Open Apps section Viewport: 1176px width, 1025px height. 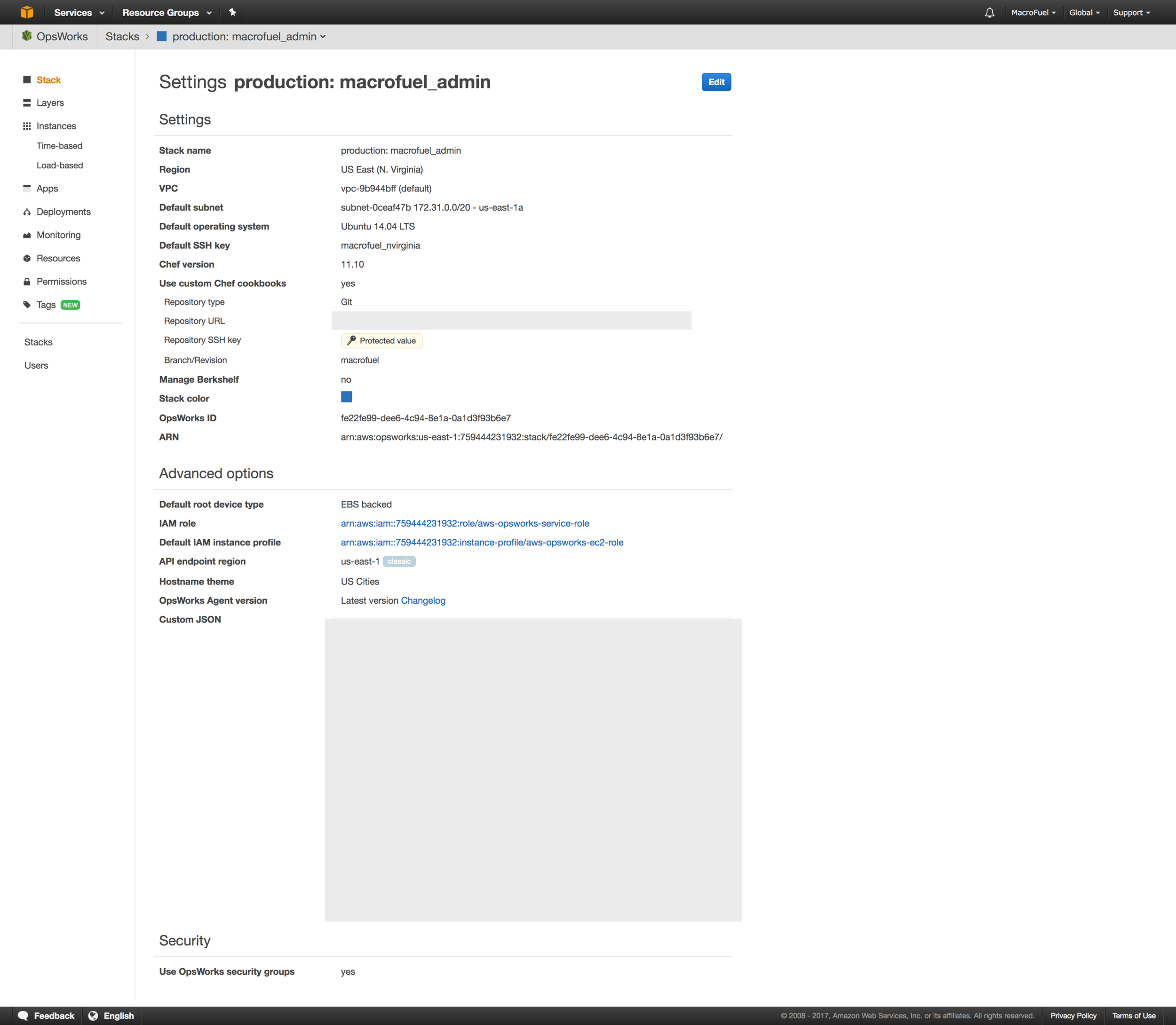pyautogui.click(x=48, y=188)
